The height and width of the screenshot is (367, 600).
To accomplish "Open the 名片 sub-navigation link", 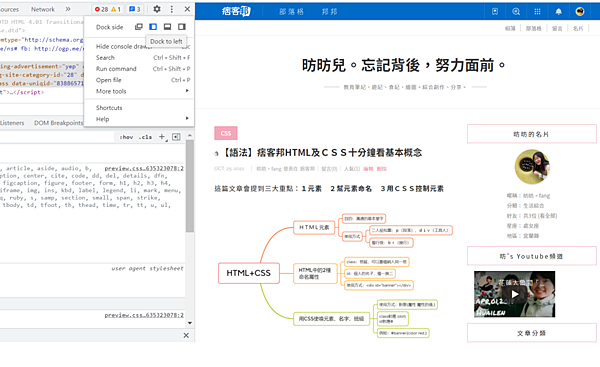I will tap(578, 28).
